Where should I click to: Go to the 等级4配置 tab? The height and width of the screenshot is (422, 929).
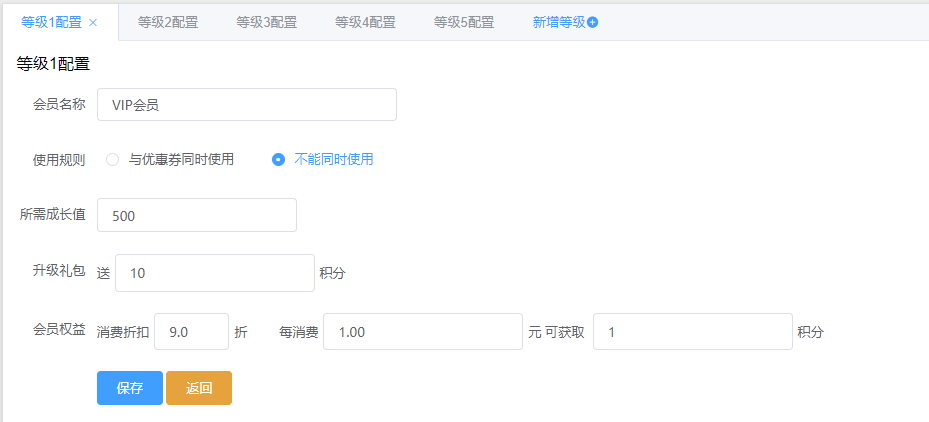coord(366,22)
